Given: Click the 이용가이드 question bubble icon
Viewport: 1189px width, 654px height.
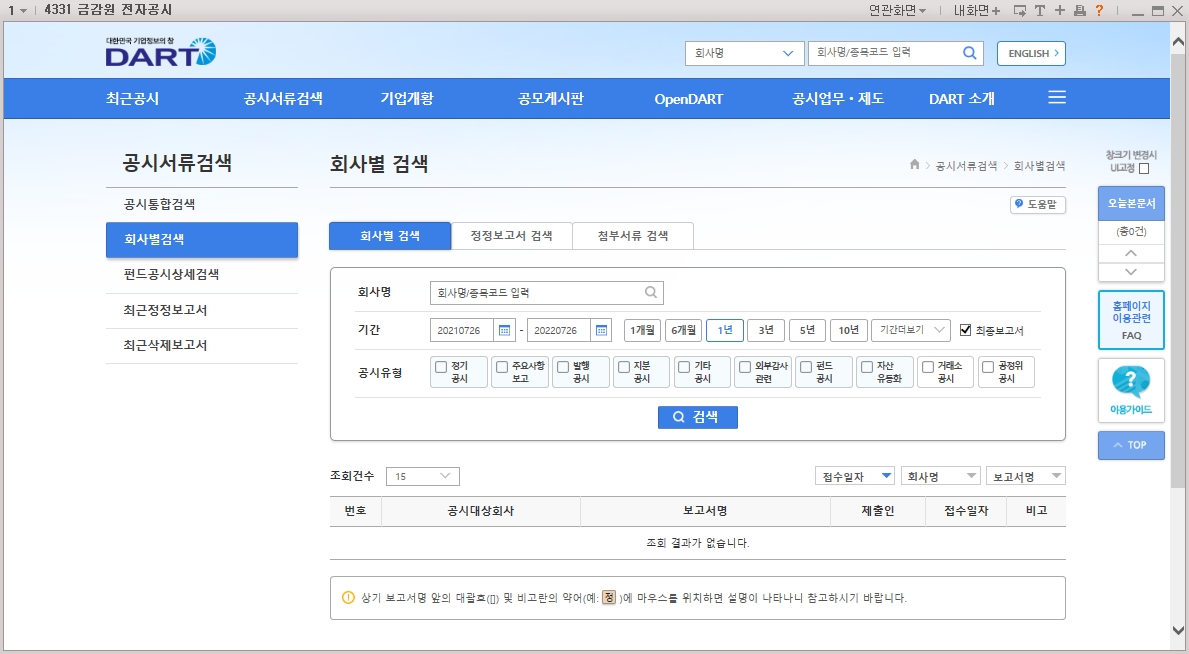Looking at the screenshot, I should (x=1131, y=382).
